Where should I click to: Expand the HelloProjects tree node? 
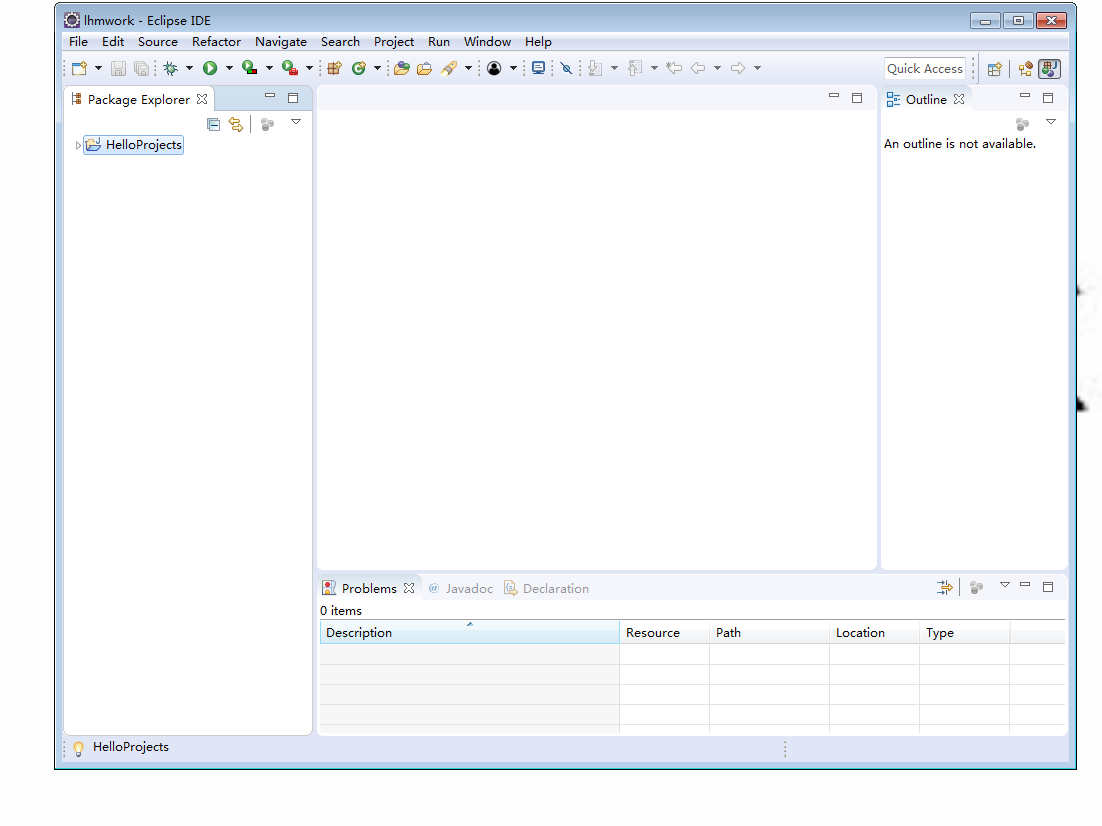click(78, 146)
